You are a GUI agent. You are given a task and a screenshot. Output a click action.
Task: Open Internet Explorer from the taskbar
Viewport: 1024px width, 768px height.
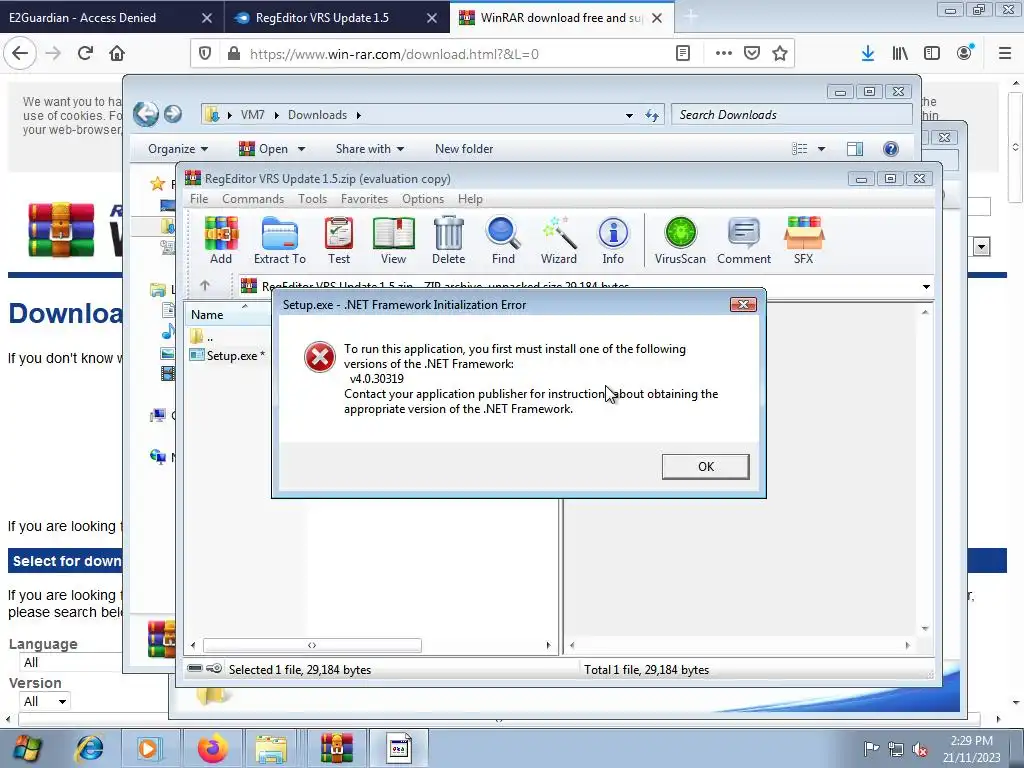click(89, 748)
